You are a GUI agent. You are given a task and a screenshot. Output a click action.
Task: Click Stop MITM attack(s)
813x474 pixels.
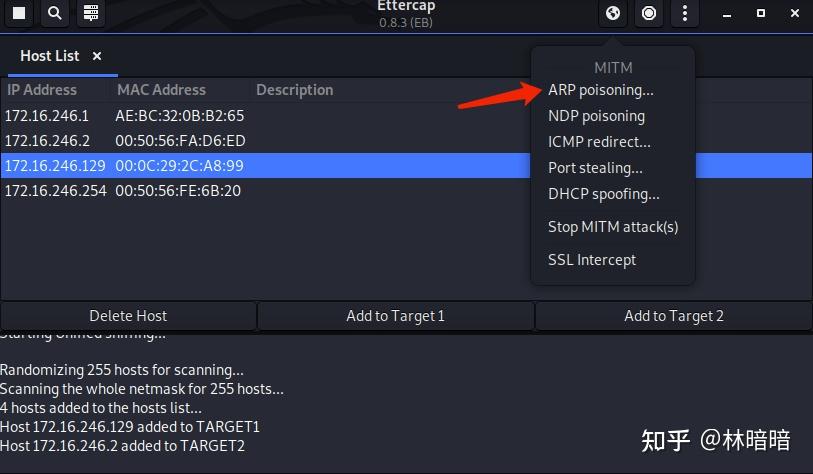[x=613, y=227]
